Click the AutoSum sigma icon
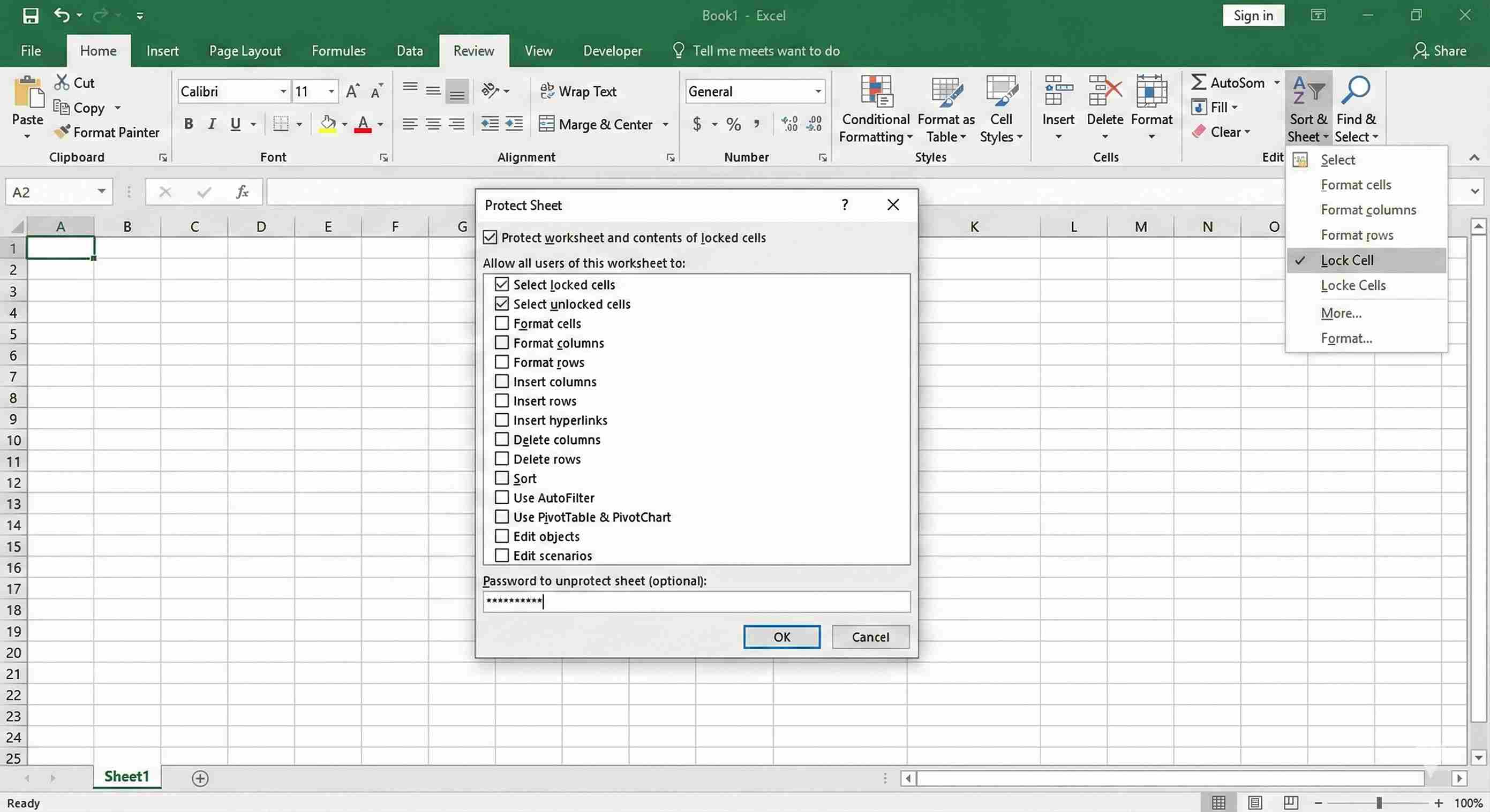 click(1199, 82)
